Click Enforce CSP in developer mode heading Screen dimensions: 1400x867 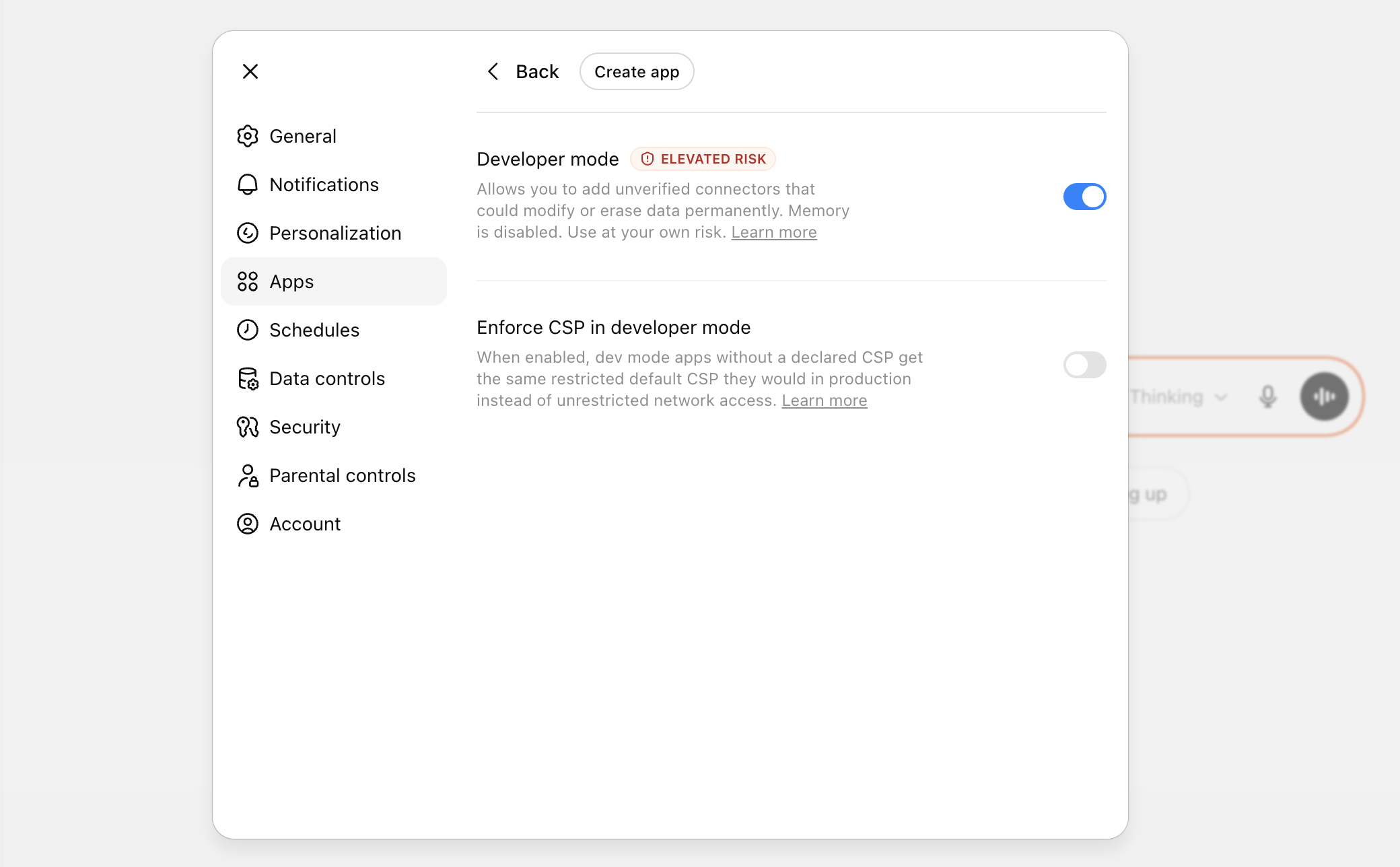[x=614, y=327]
